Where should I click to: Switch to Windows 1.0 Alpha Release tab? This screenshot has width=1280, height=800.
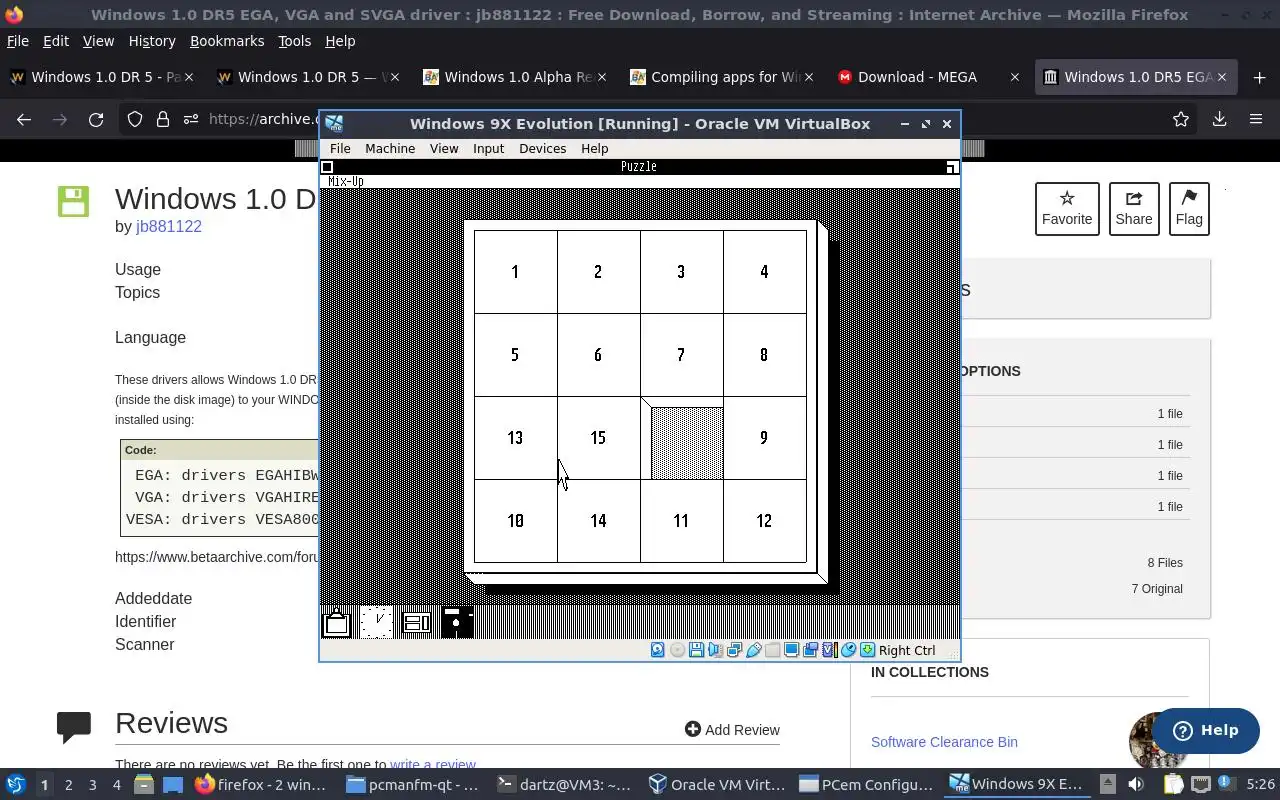pos(515,77)
